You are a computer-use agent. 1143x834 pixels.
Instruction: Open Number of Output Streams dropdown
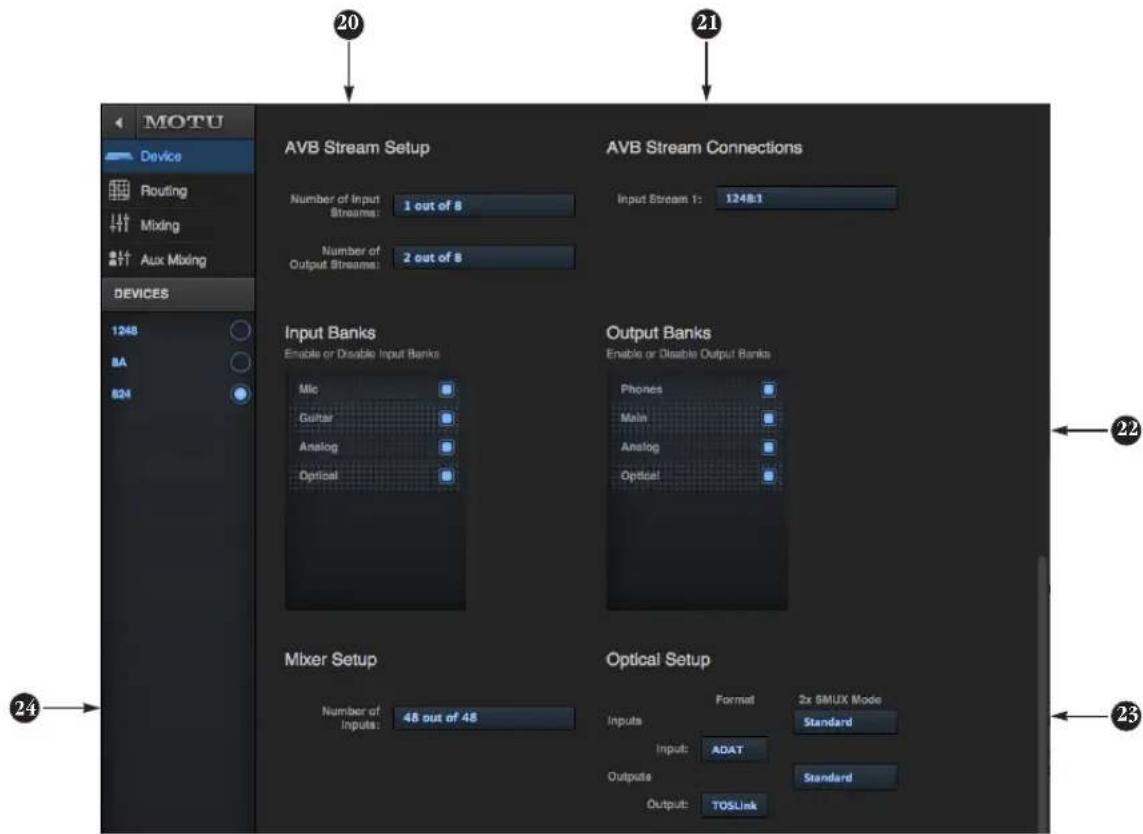pyautogui.click(x=484, y=257)
